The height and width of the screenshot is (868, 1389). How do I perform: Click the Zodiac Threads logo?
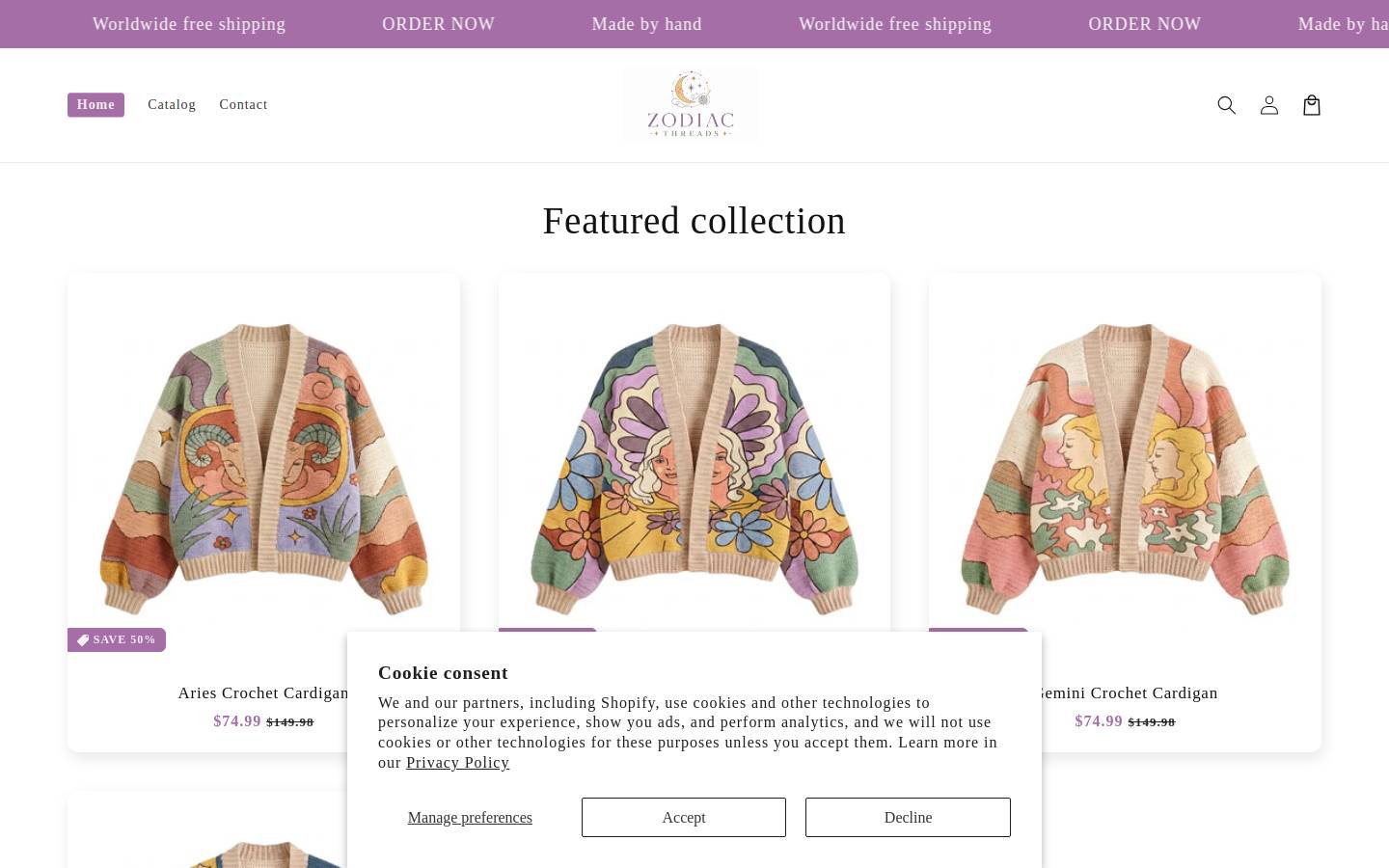[691, 105]
